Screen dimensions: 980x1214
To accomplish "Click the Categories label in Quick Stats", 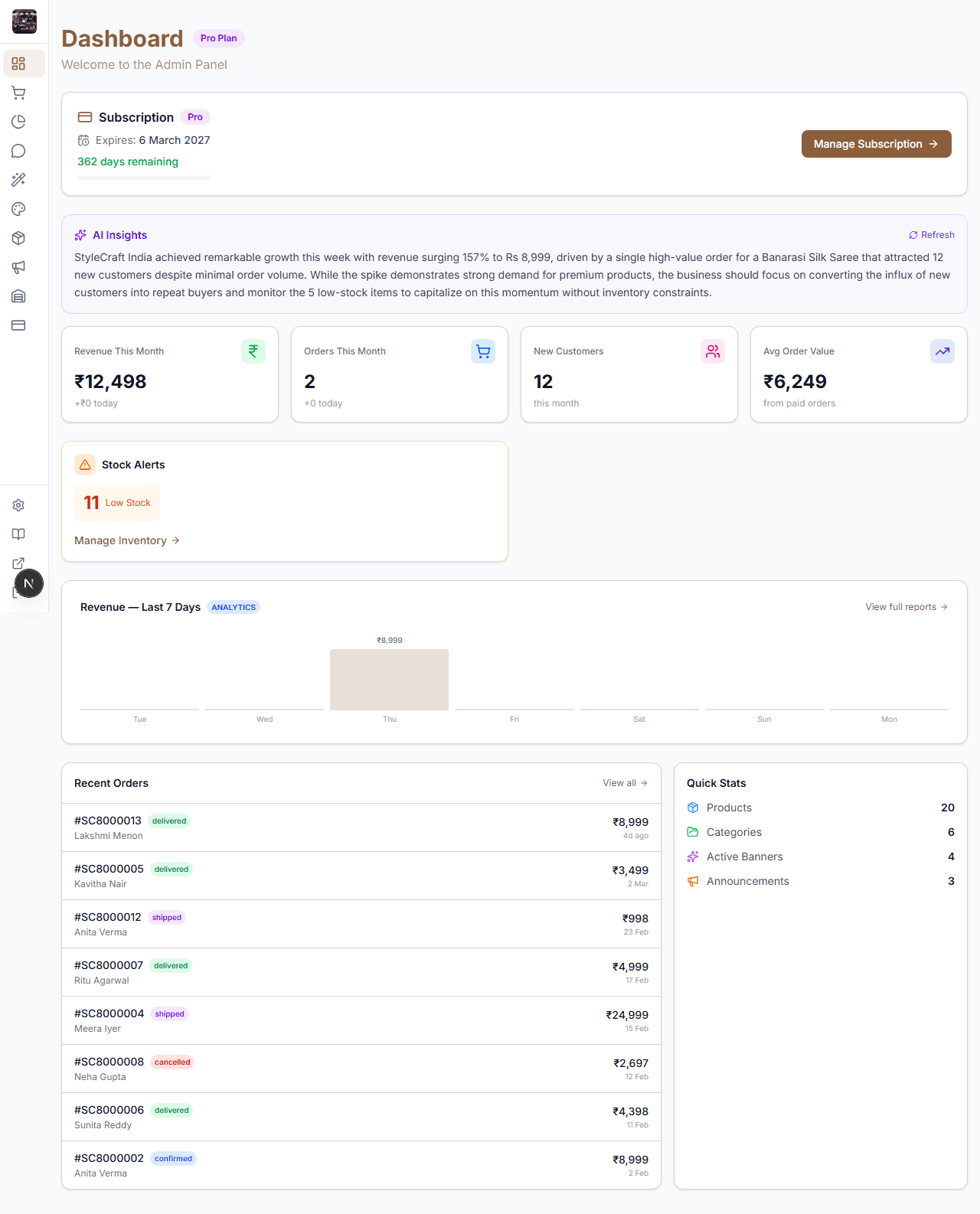I will click(734, 832).
